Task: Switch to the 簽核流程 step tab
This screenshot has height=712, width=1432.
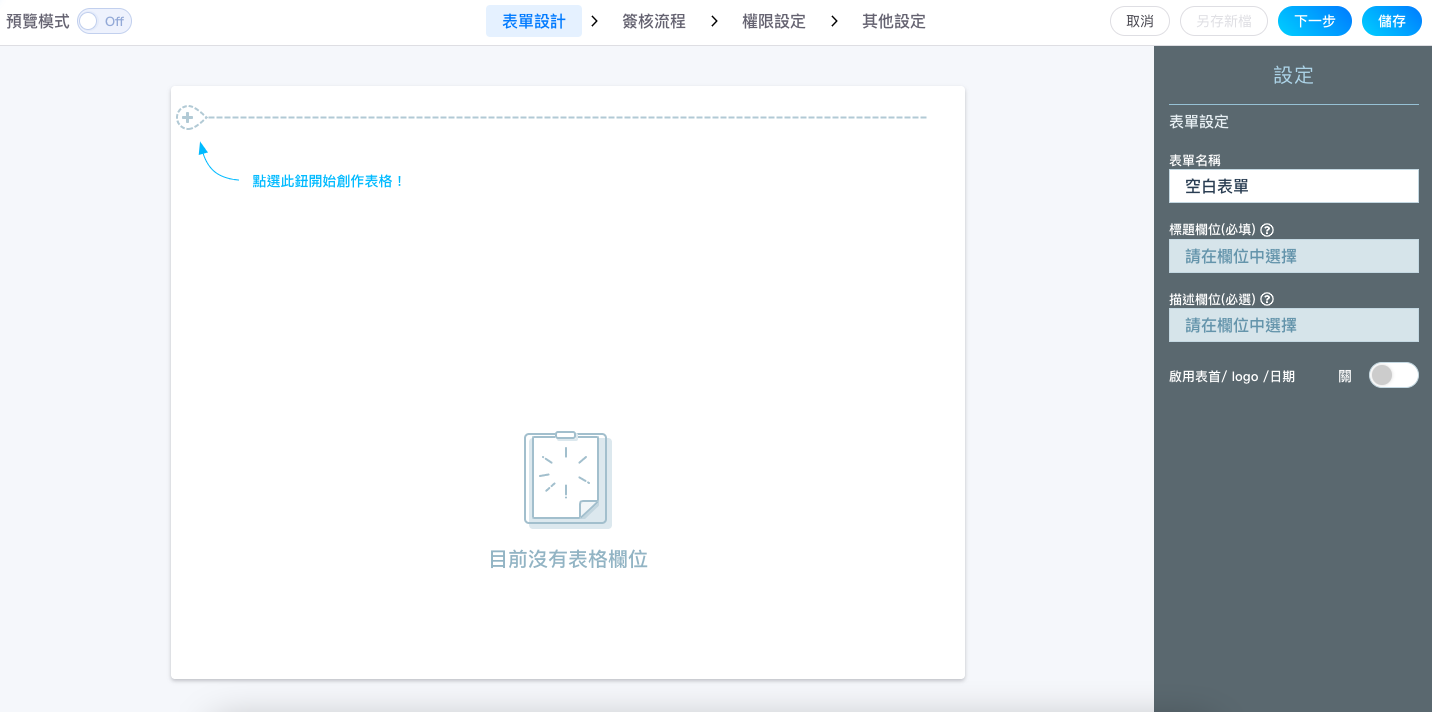Action: (654, 21)
